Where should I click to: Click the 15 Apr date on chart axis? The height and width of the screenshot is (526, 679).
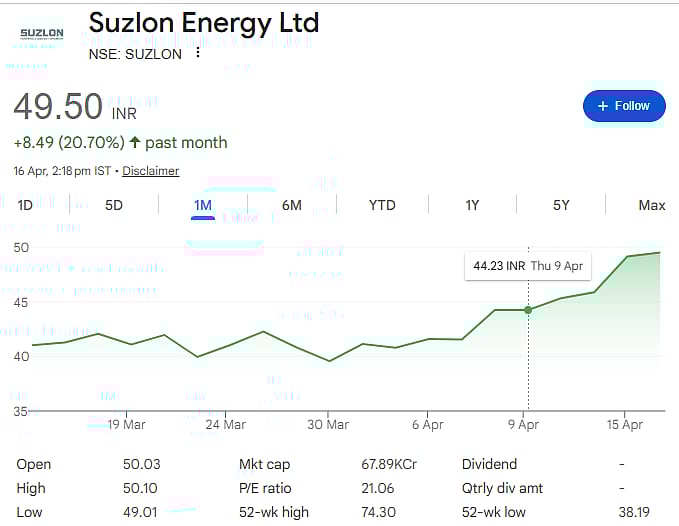(x=625, y=424)
